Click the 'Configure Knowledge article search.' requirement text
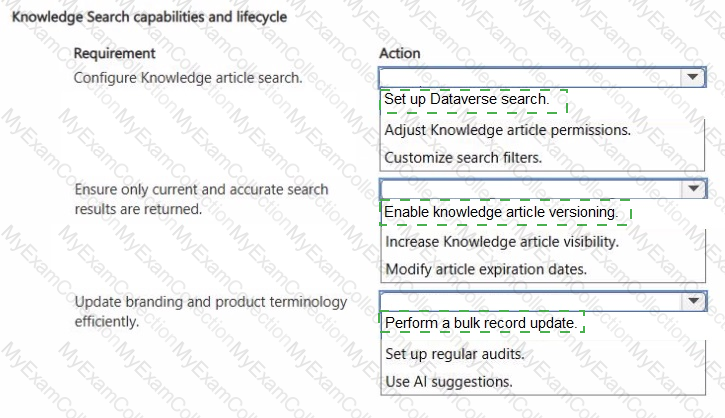 click(188, 78)
